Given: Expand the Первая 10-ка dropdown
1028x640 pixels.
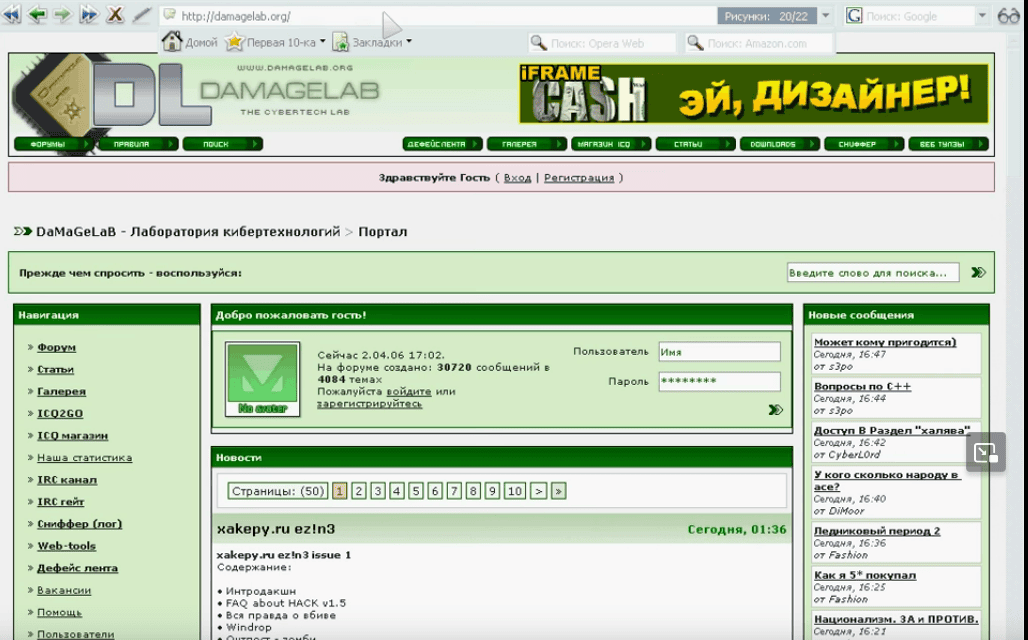Looking at the screenshot, I should (323, 42).
